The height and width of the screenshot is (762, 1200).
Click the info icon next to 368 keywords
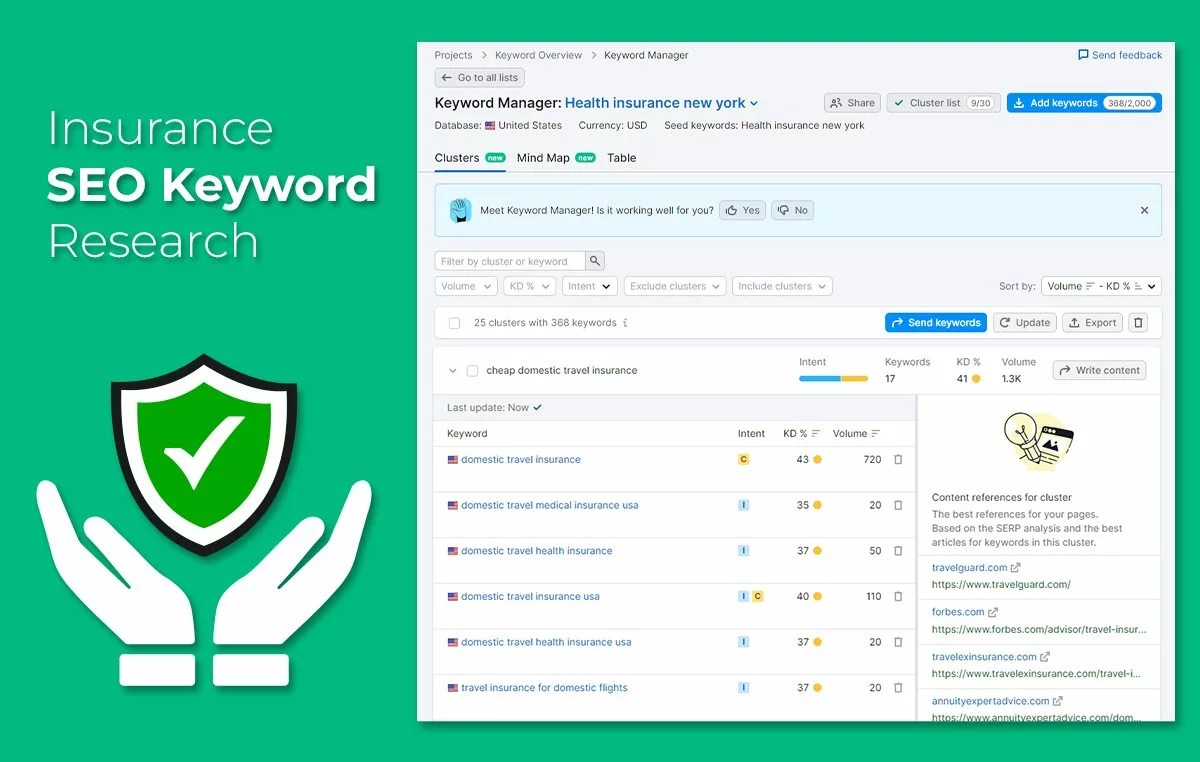[x=625, y=323]
